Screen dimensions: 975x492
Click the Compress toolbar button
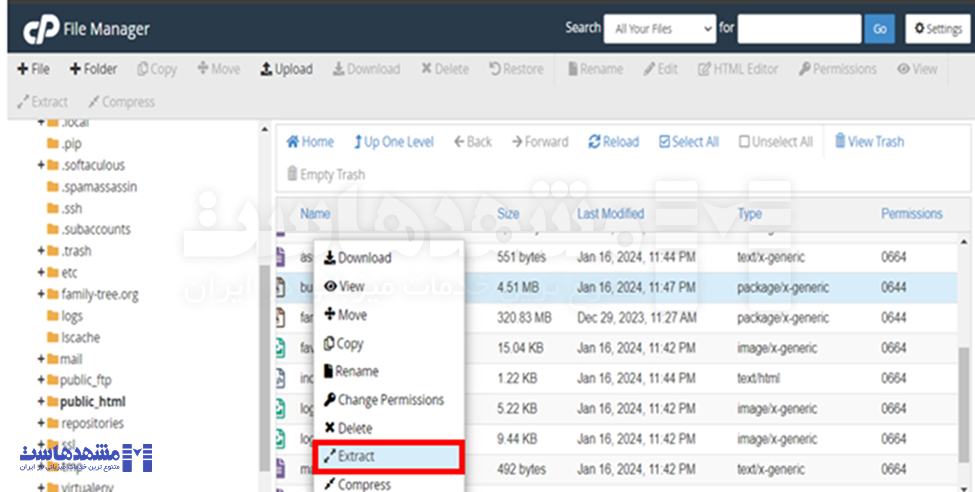pos(121,102)
